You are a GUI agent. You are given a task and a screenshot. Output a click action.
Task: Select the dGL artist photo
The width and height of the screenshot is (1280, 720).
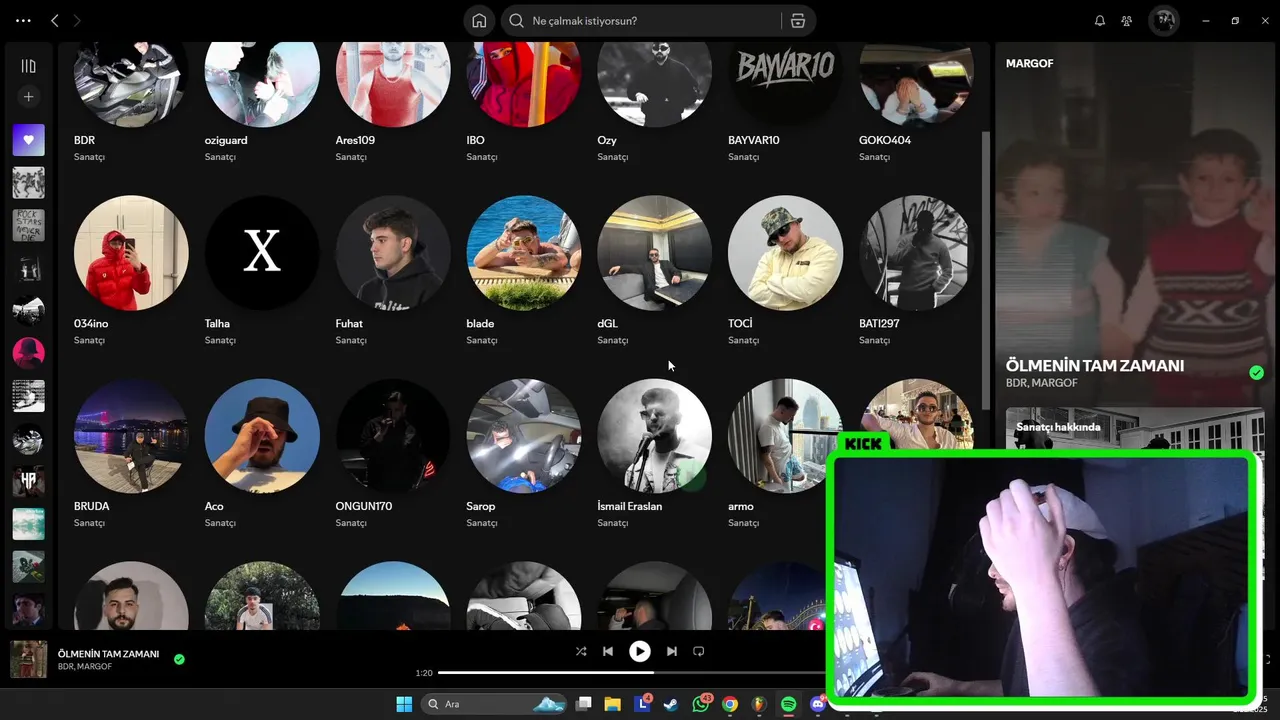click(x=655, y=253)
